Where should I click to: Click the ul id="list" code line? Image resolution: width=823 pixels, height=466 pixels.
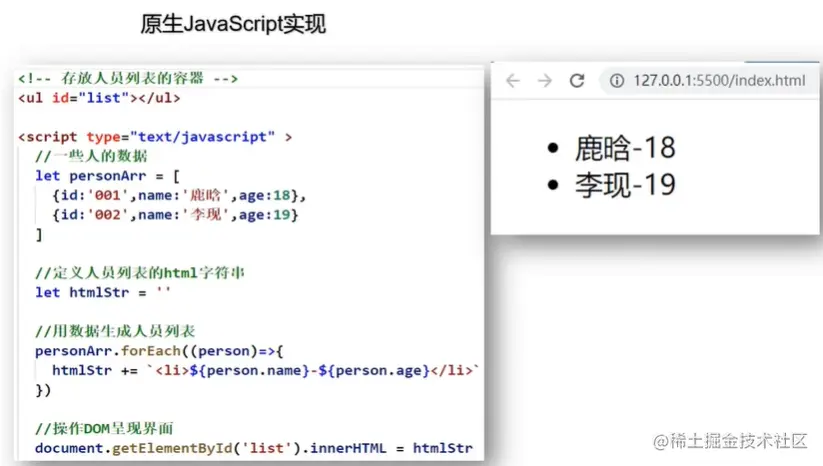tap(99, 98)
